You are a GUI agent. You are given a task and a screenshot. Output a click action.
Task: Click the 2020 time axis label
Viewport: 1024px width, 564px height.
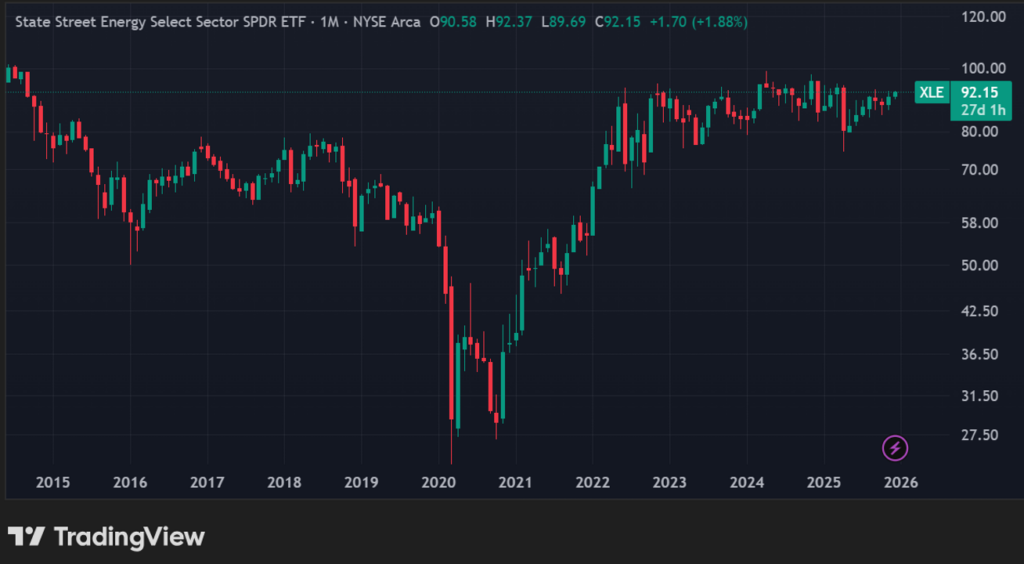438,483
